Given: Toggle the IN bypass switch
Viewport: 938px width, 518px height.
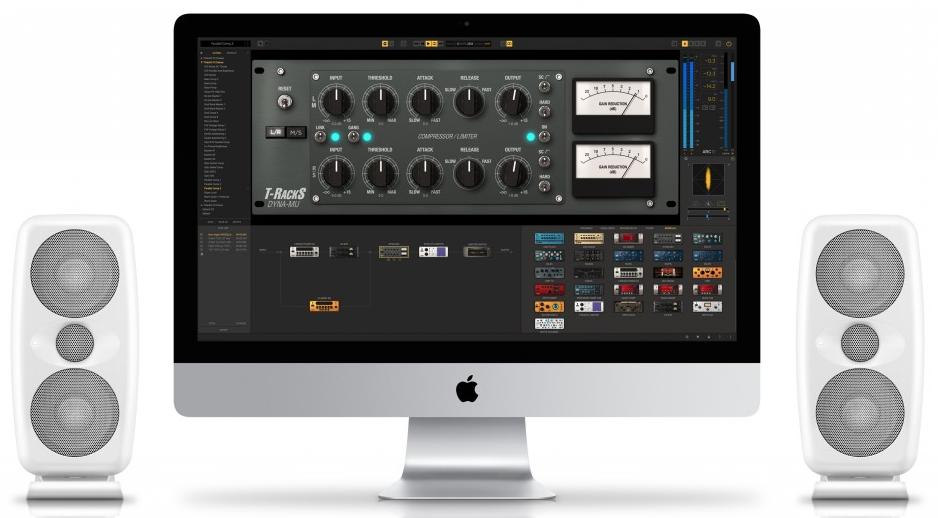Looking at the screenshot, I should pos(544,137).
